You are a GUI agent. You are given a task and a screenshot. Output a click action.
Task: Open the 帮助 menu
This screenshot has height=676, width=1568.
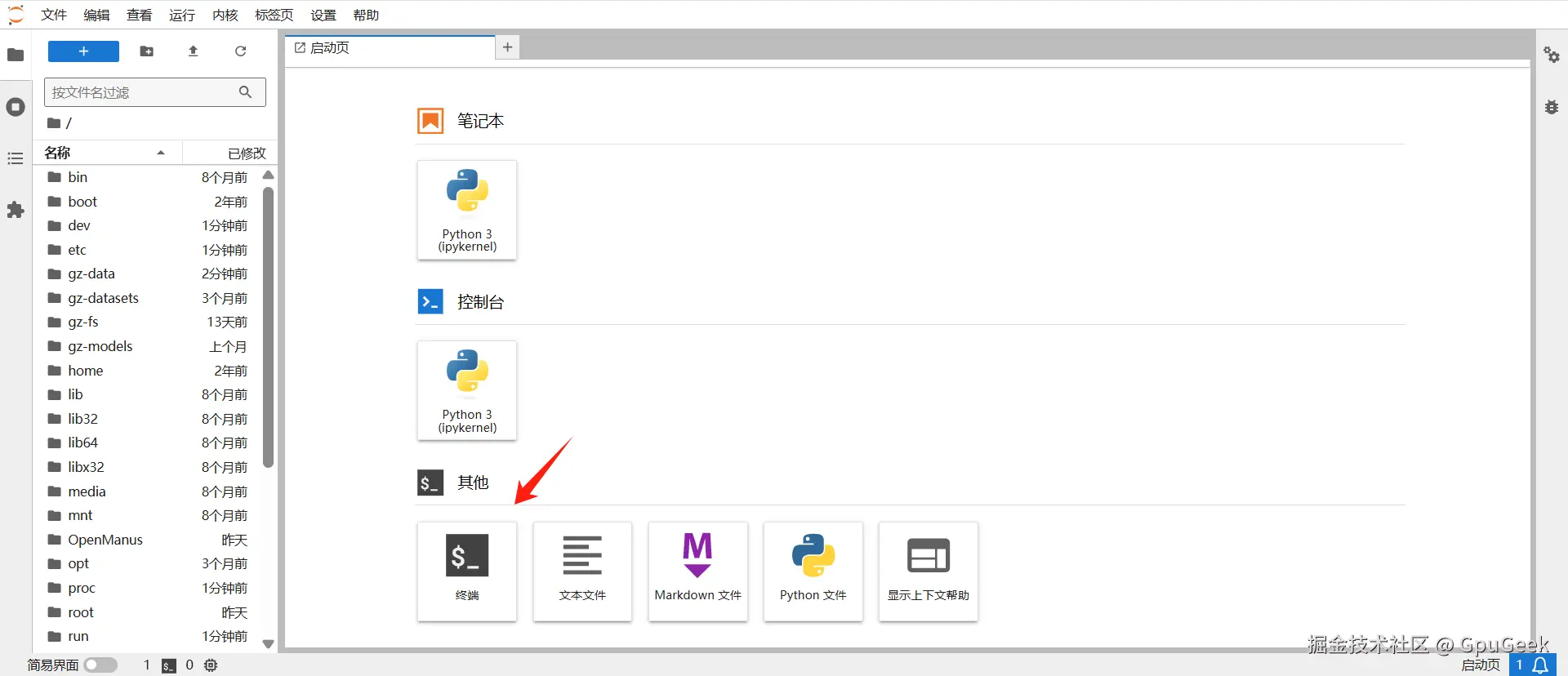pos(366,15)
